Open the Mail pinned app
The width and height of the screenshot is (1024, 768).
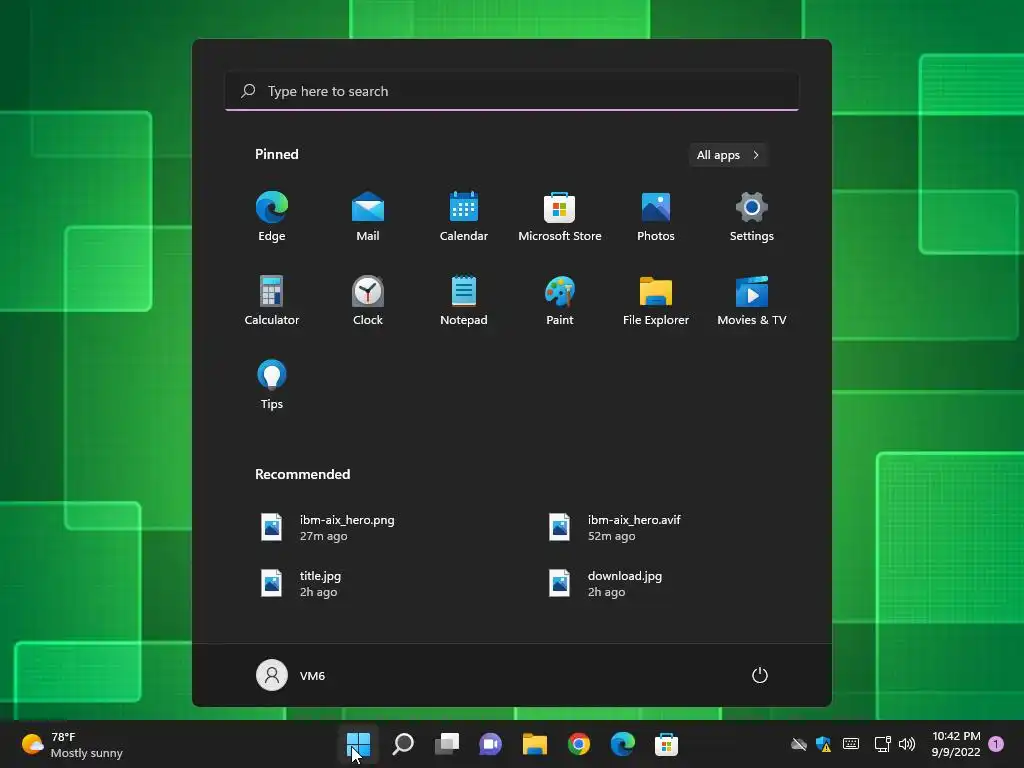[x=368, y=216]
